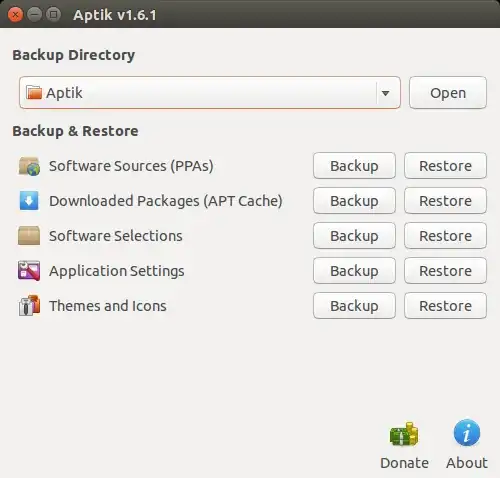Screen dimensions: 500x478
Task: Restore Software Selections
Action: pyautogui.click(x=445, y=236)
